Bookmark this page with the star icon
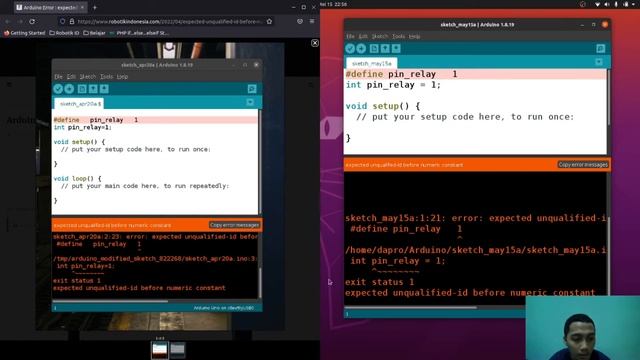This screenshot has height=360, width=640. tap(269, 21)
